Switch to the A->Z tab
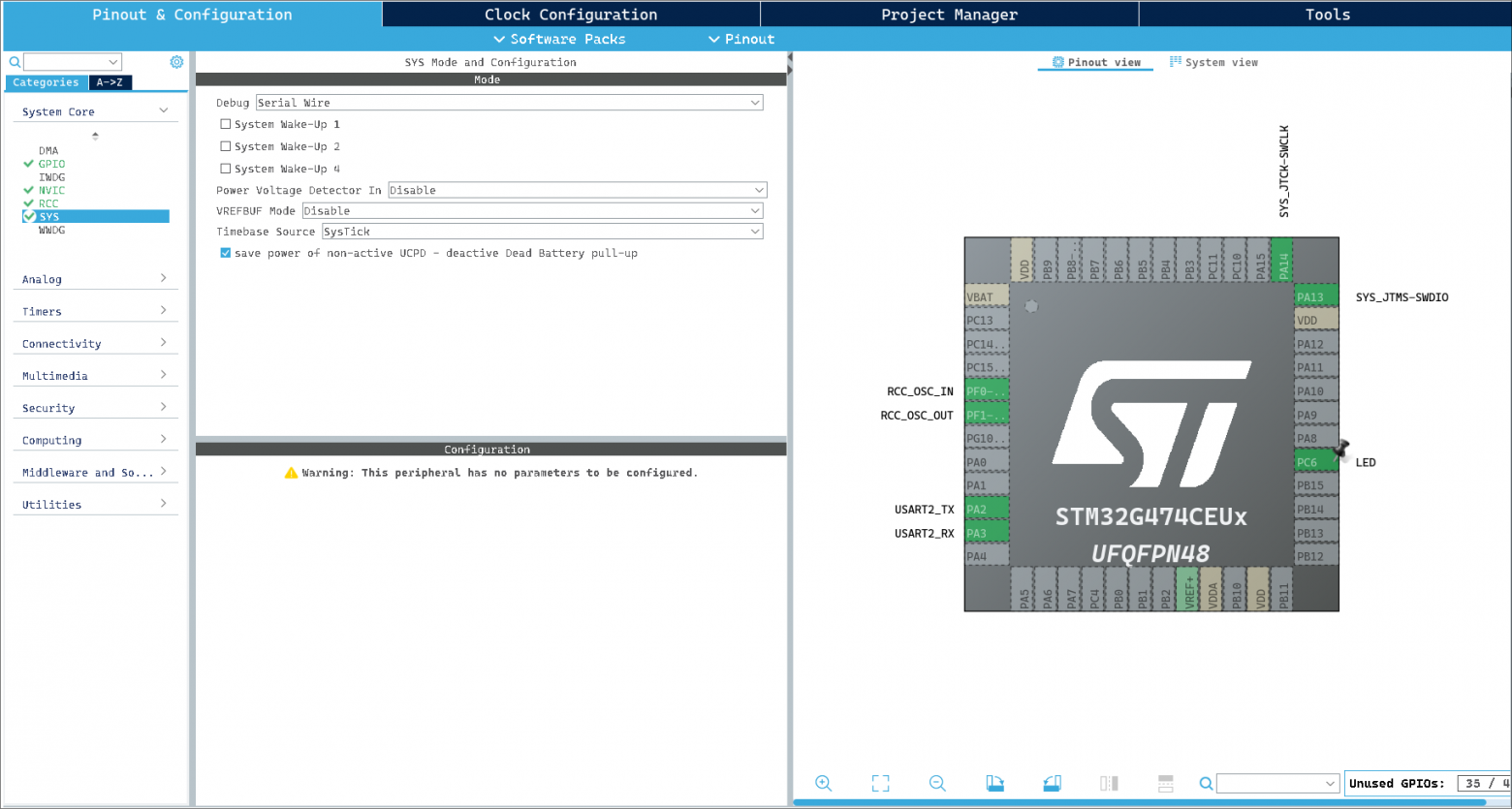The height and width of the screenshot is (809, 1512). point(110,82)
